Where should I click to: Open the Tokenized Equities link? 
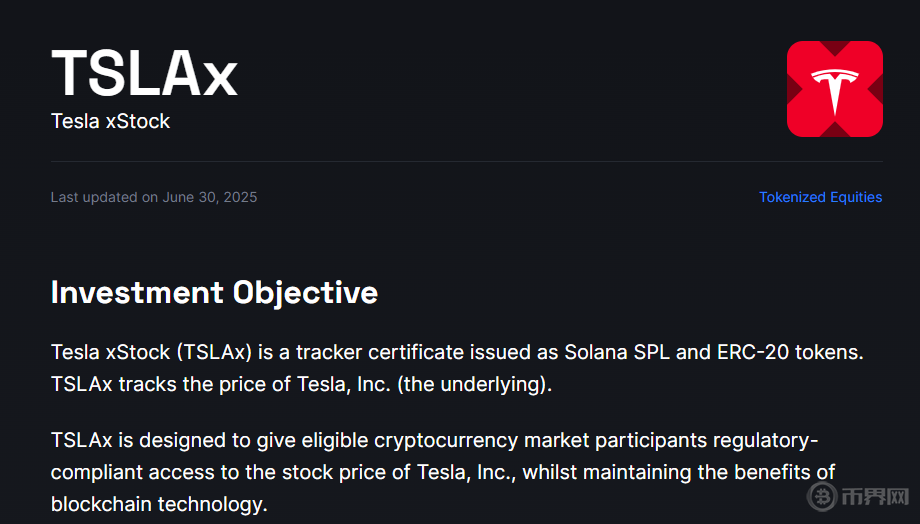820,197
